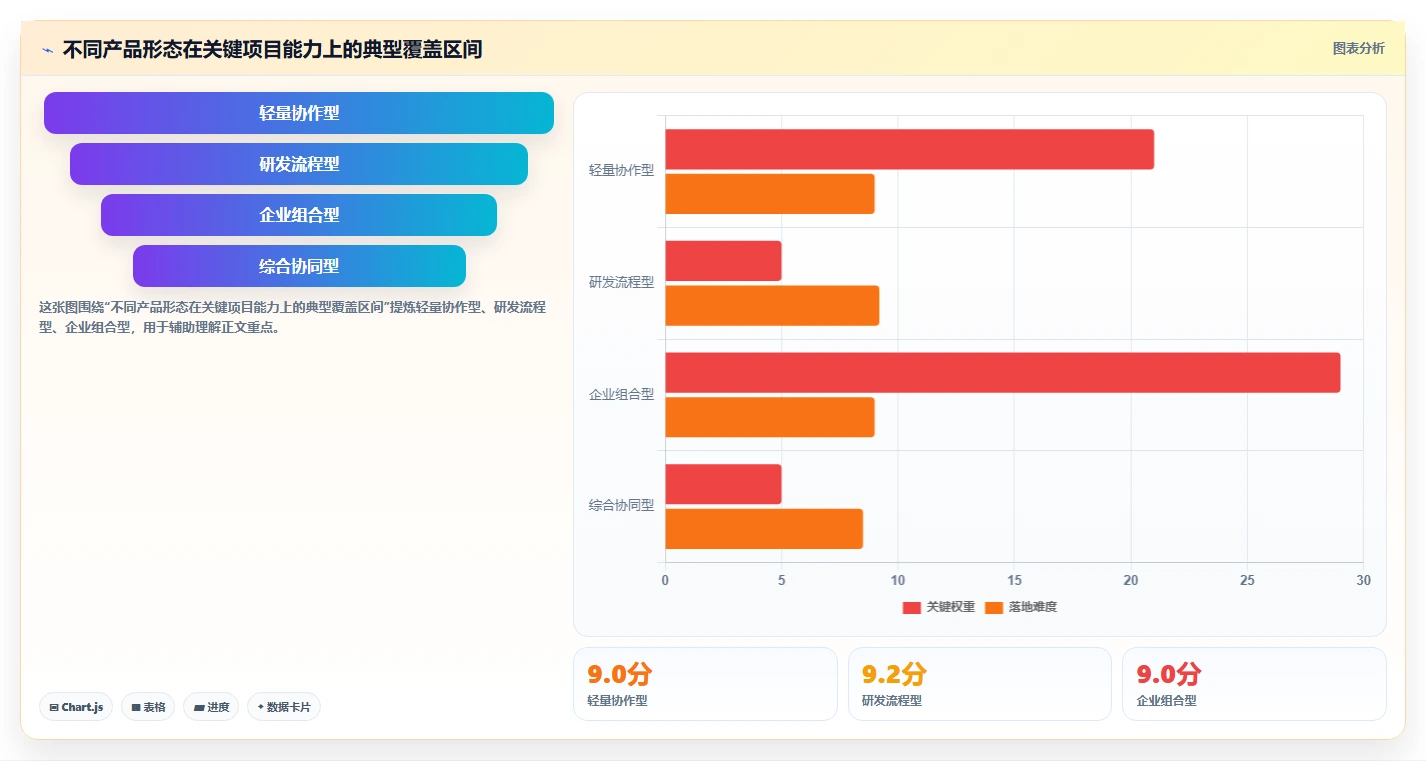Select the 研发流程型 funnel bar
Image resolution: width=1426 pixels, height=761 pixels.
[x=299, y=164]
